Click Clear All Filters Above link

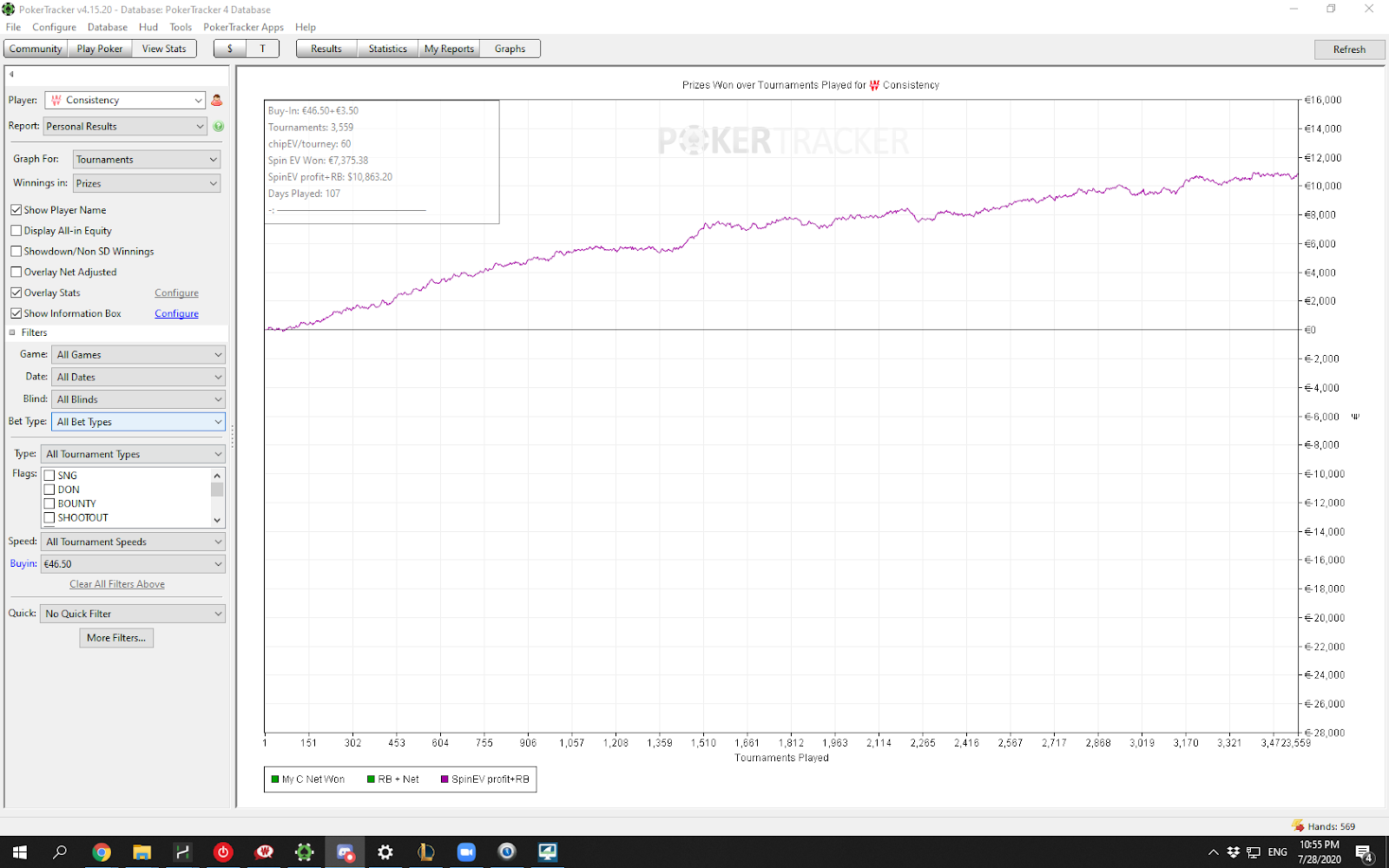point(117,584)
